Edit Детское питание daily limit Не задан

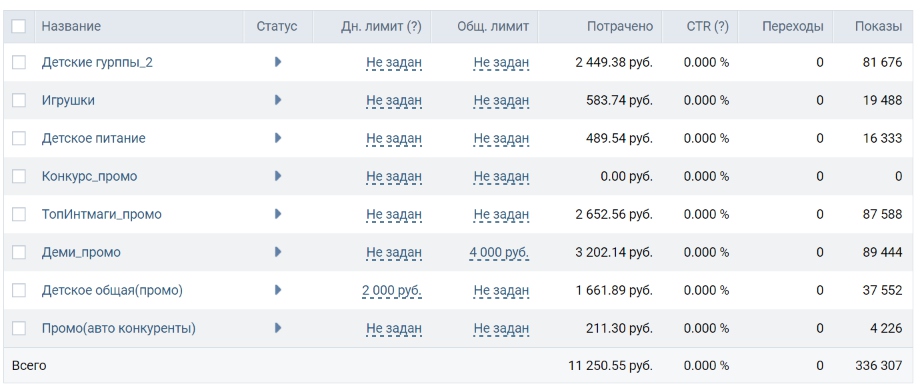(x=394, y=139)
